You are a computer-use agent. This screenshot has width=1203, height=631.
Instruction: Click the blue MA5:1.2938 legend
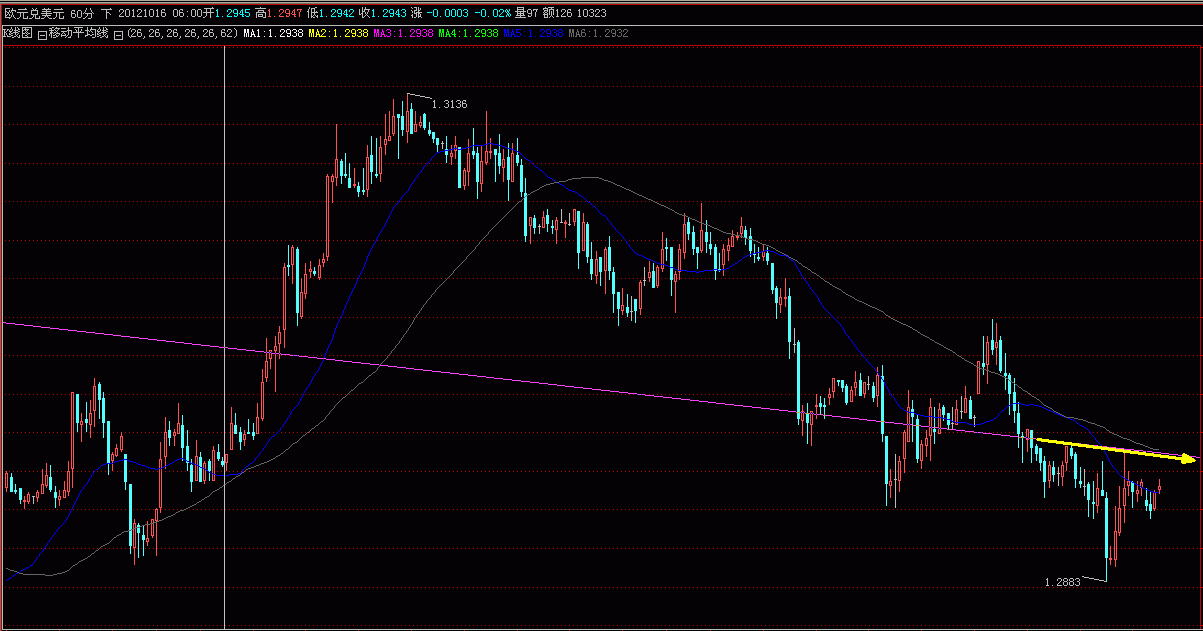click(533, 34)
